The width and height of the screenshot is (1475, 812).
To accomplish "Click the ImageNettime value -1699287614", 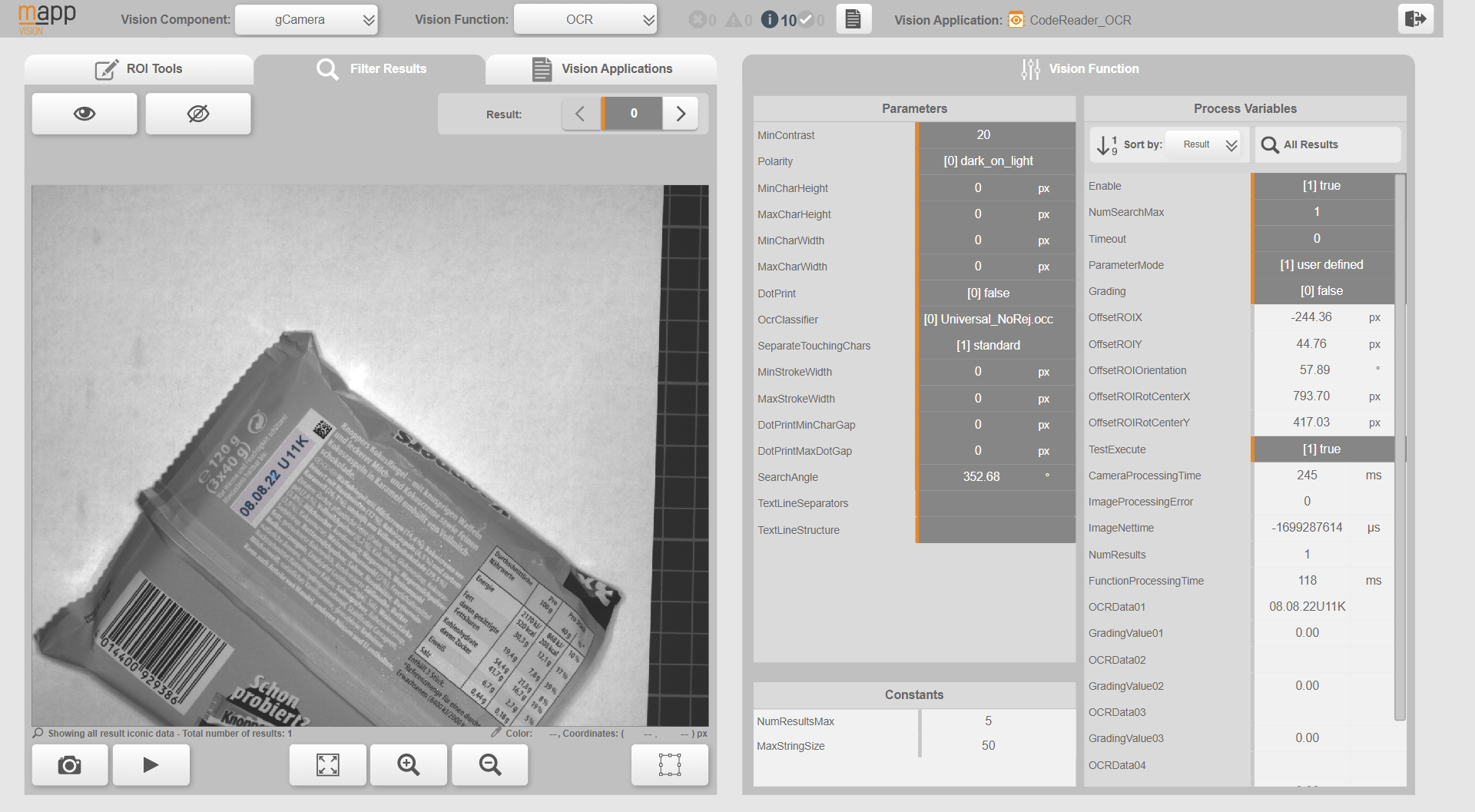I will click(1307, 528).
